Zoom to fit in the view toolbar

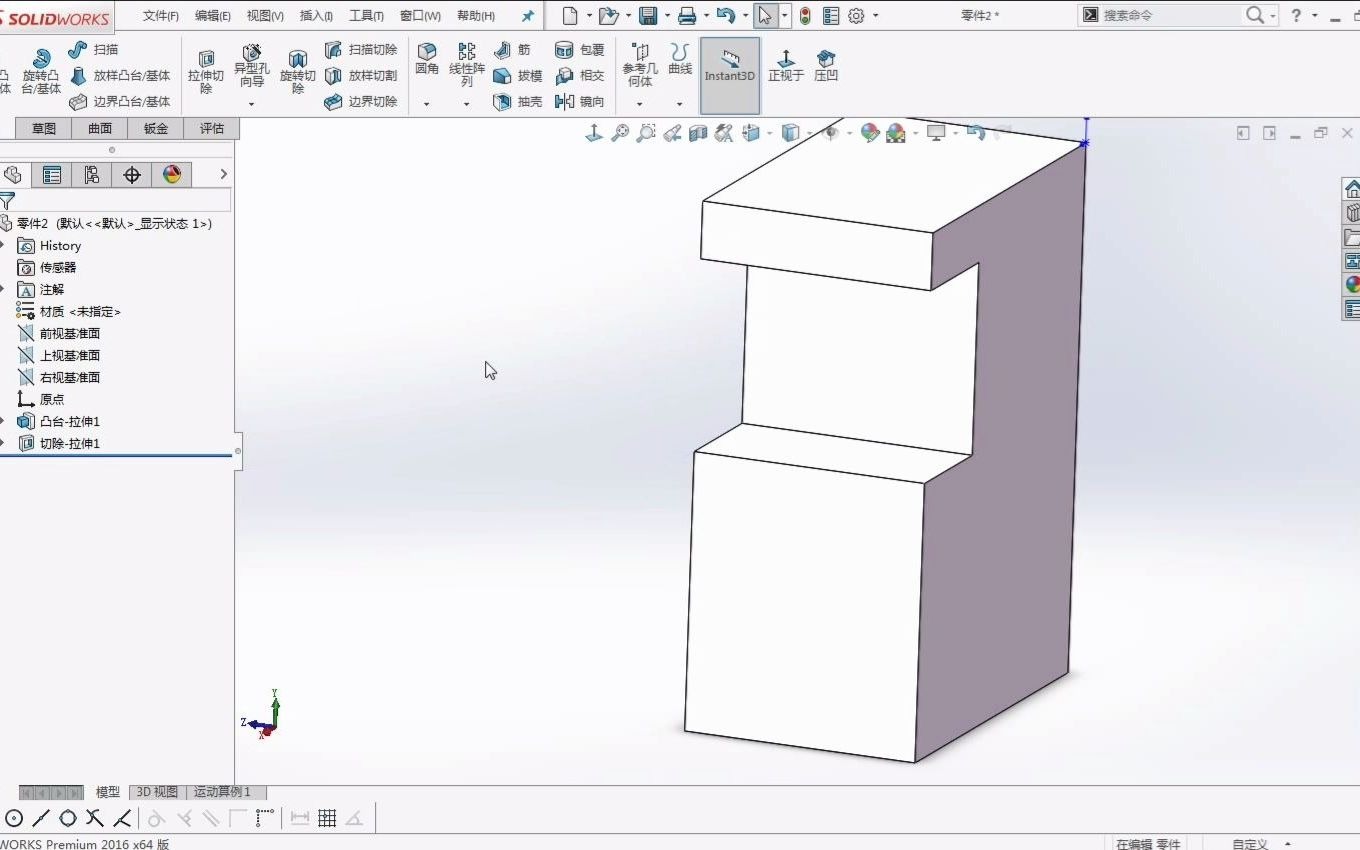[x=620, y=132]
